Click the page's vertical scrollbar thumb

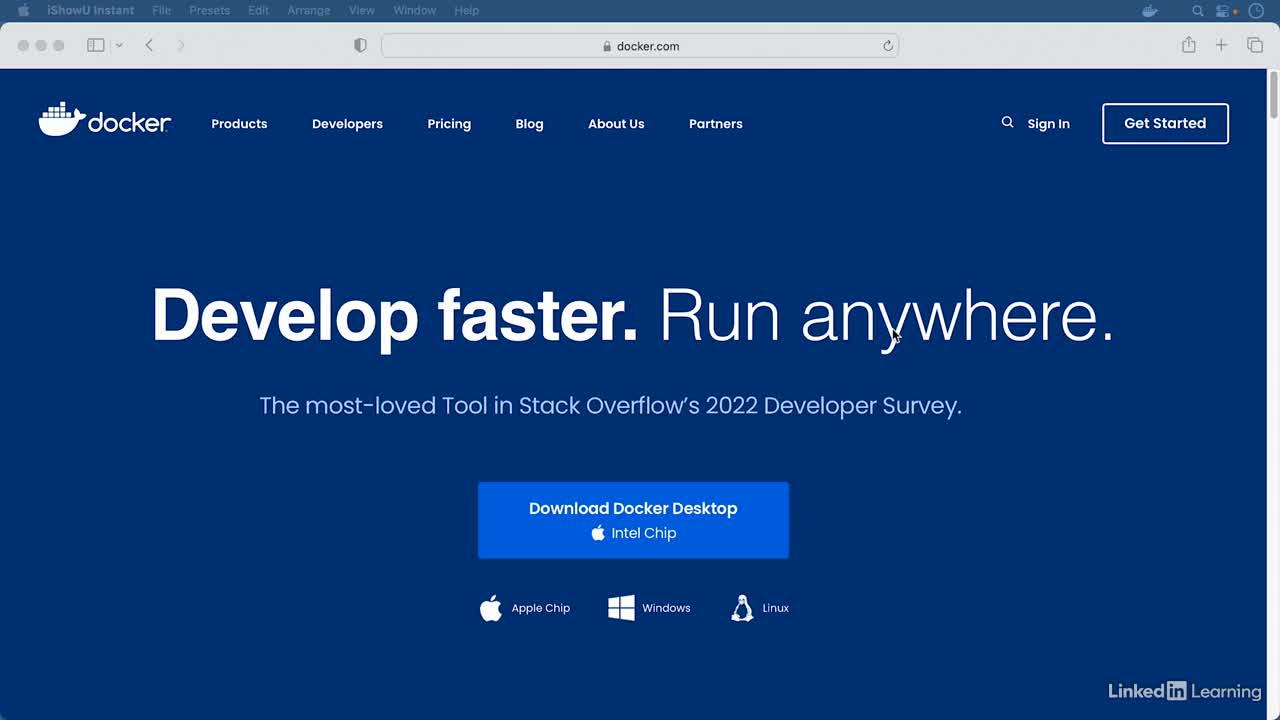coord(1273,94)
